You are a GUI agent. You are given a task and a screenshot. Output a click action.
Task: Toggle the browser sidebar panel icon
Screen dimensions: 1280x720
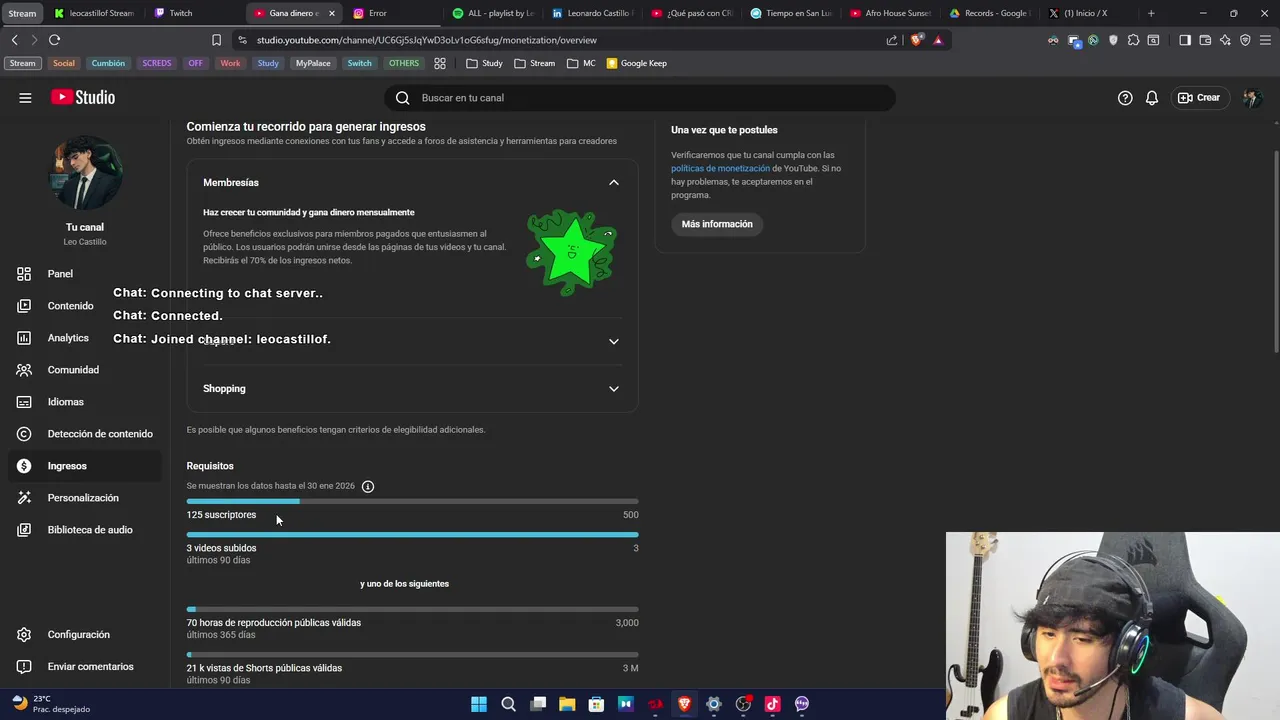(x=1185, y=40)
